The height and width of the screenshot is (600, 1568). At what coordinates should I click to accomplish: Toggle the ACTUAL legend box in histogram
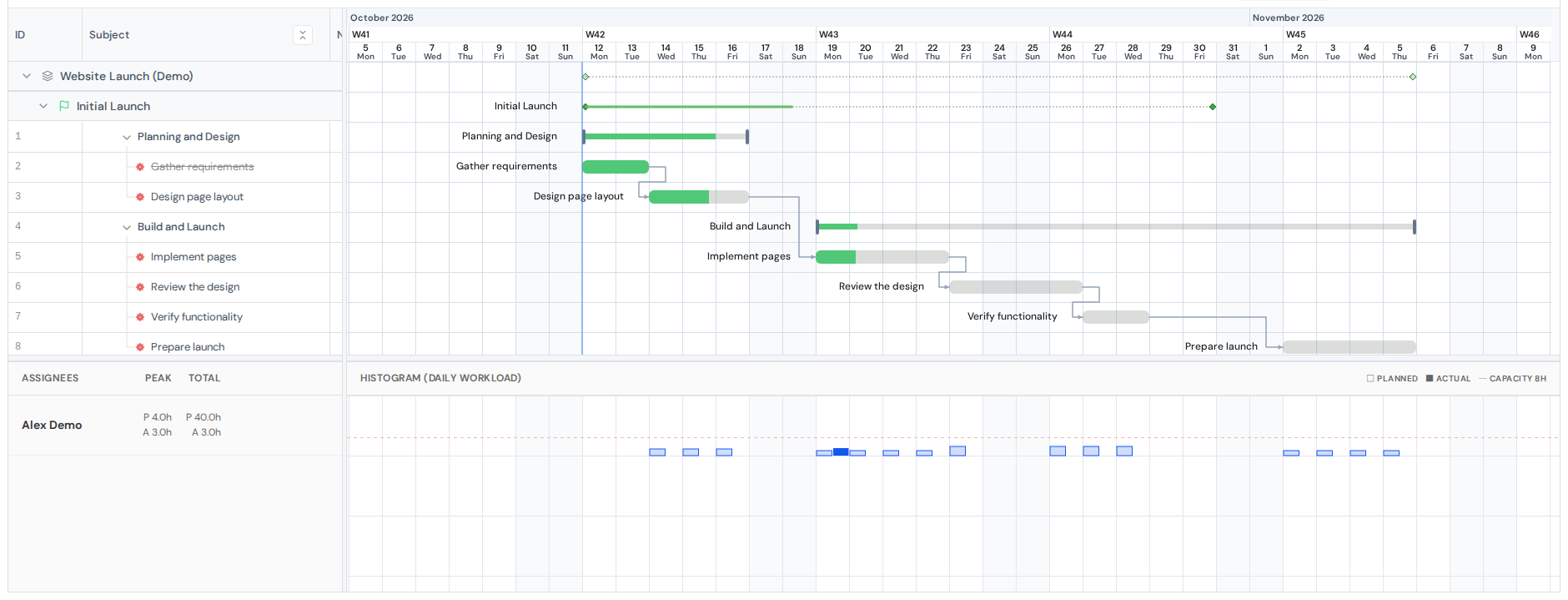coord(1430,378)
